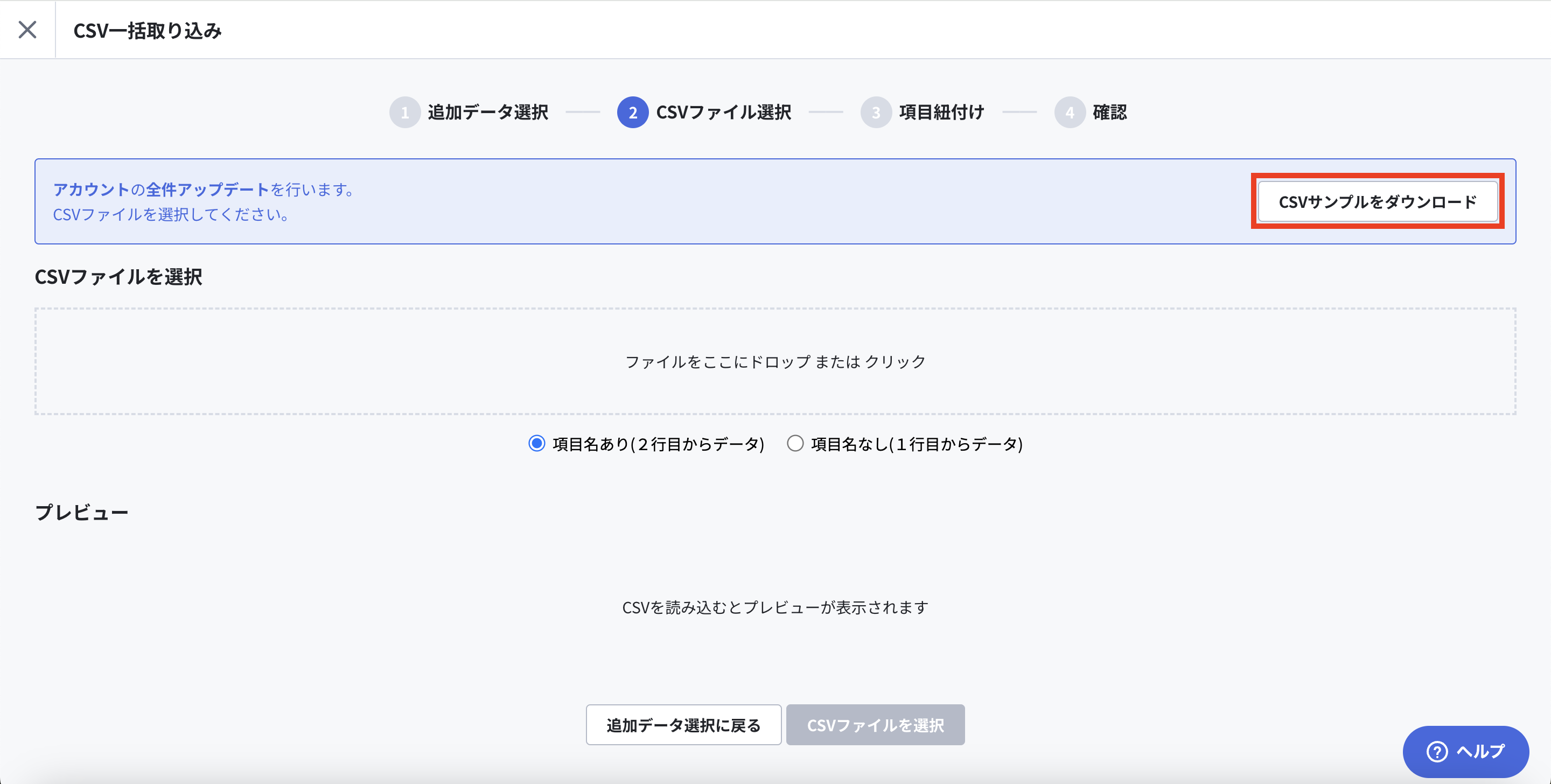Click the CSVファイルを選択 section heading
1551x784 pixels.
(118, 276)
